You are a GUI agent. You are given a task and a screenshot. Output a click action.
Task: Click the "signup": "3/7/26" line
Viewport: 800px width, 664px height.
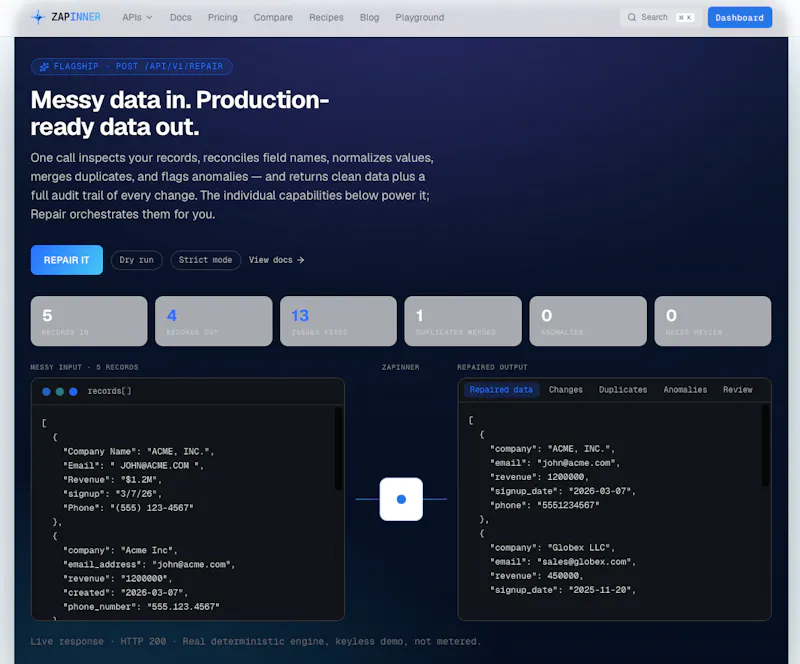112,494
